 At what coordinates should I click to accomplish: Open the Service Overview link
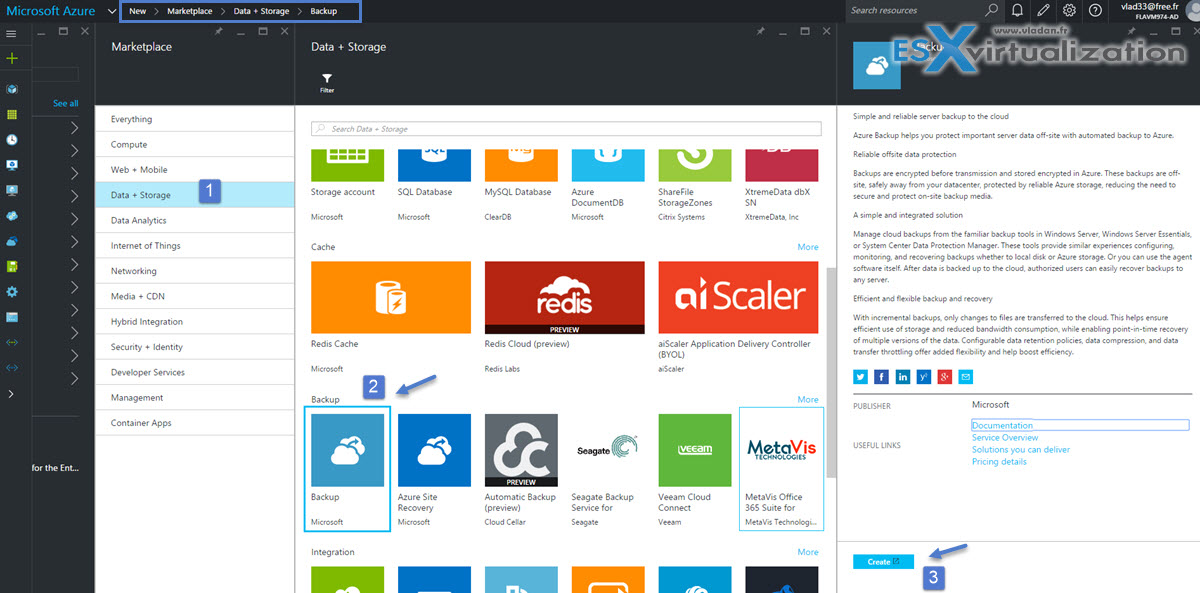[1005, 437]
